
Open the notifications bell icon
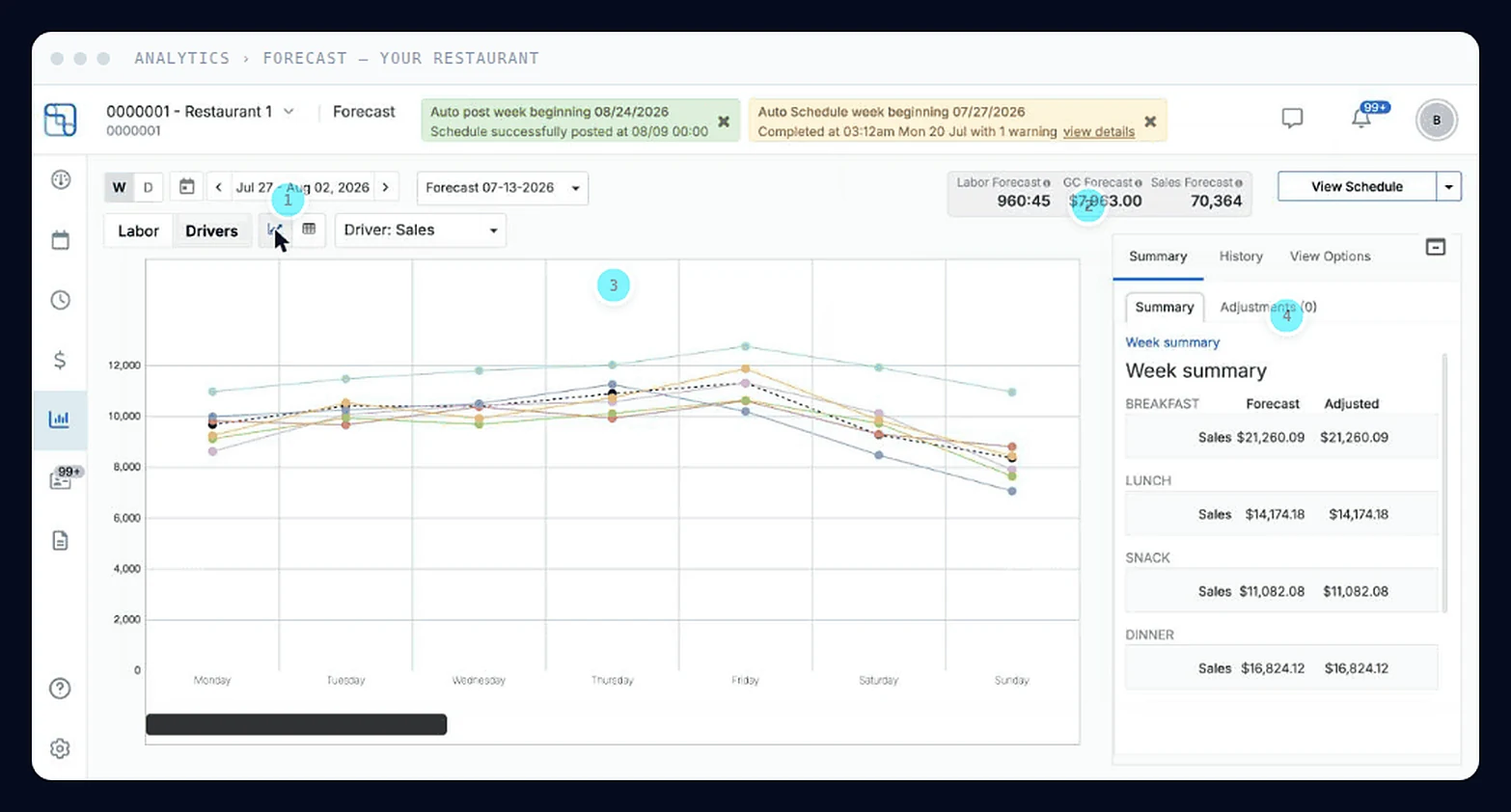point(1360,119)
